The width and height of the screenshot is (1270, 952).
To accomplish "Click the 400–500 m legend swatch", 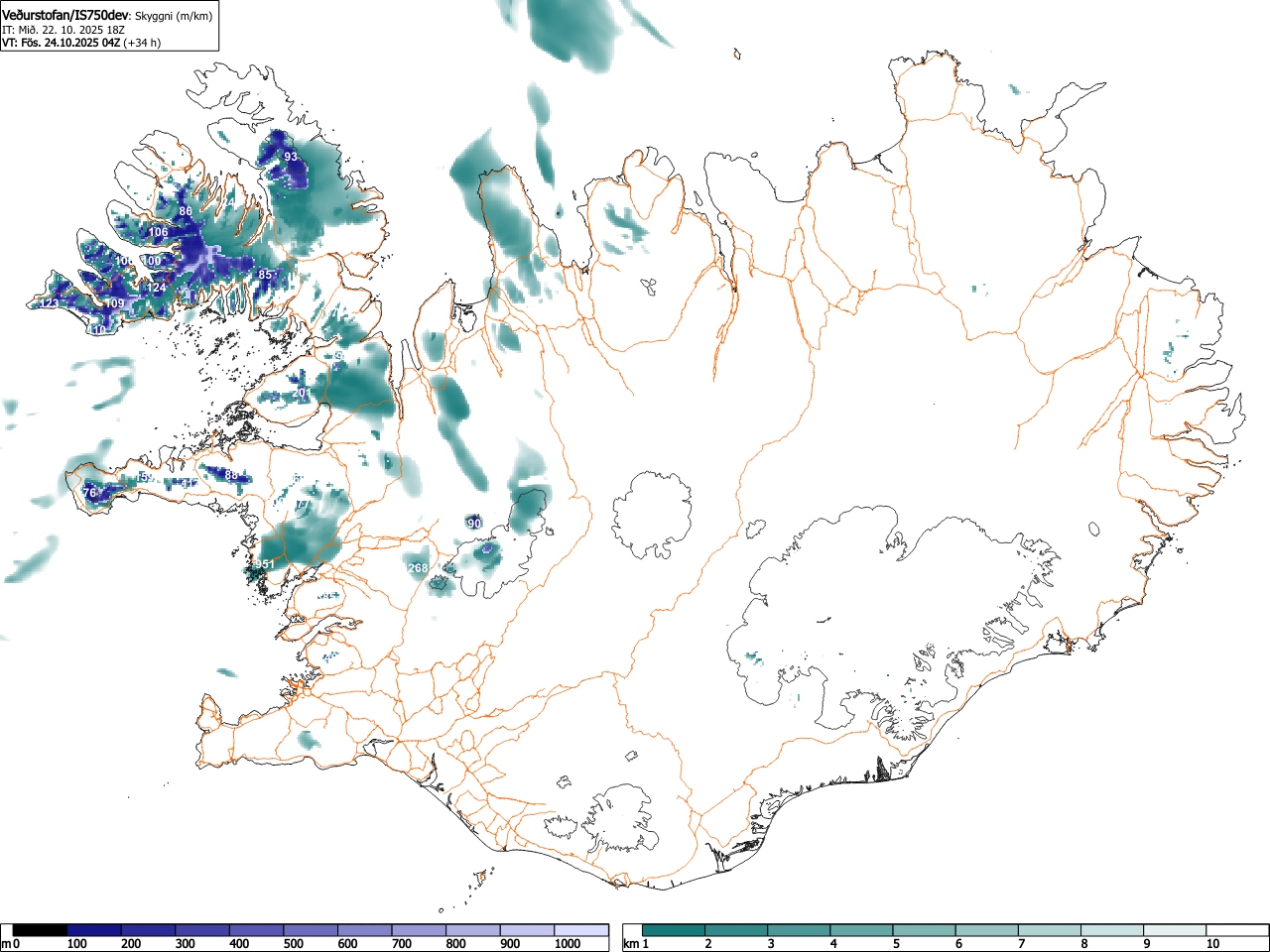I will tap(257, 930).
